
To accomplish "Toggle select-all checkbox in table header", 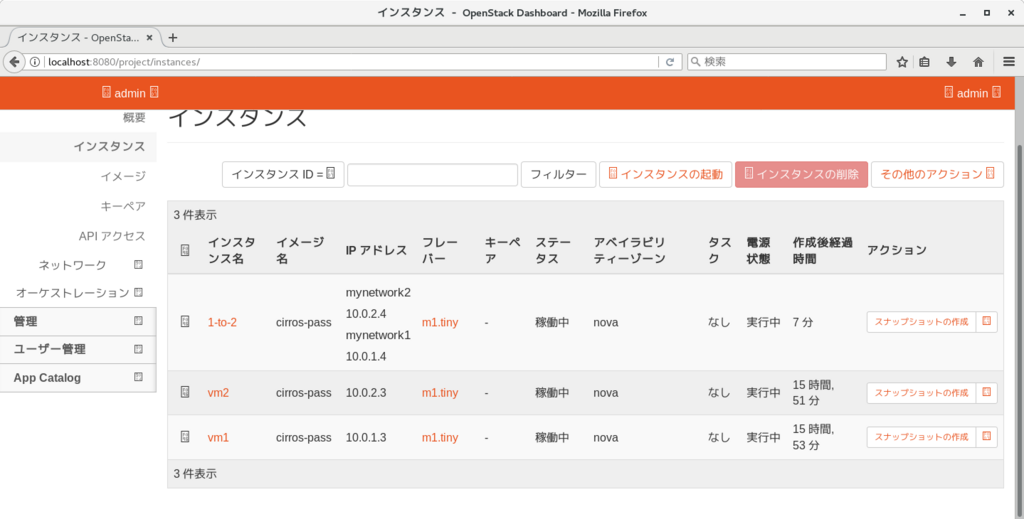I will (x=185, y=251).
